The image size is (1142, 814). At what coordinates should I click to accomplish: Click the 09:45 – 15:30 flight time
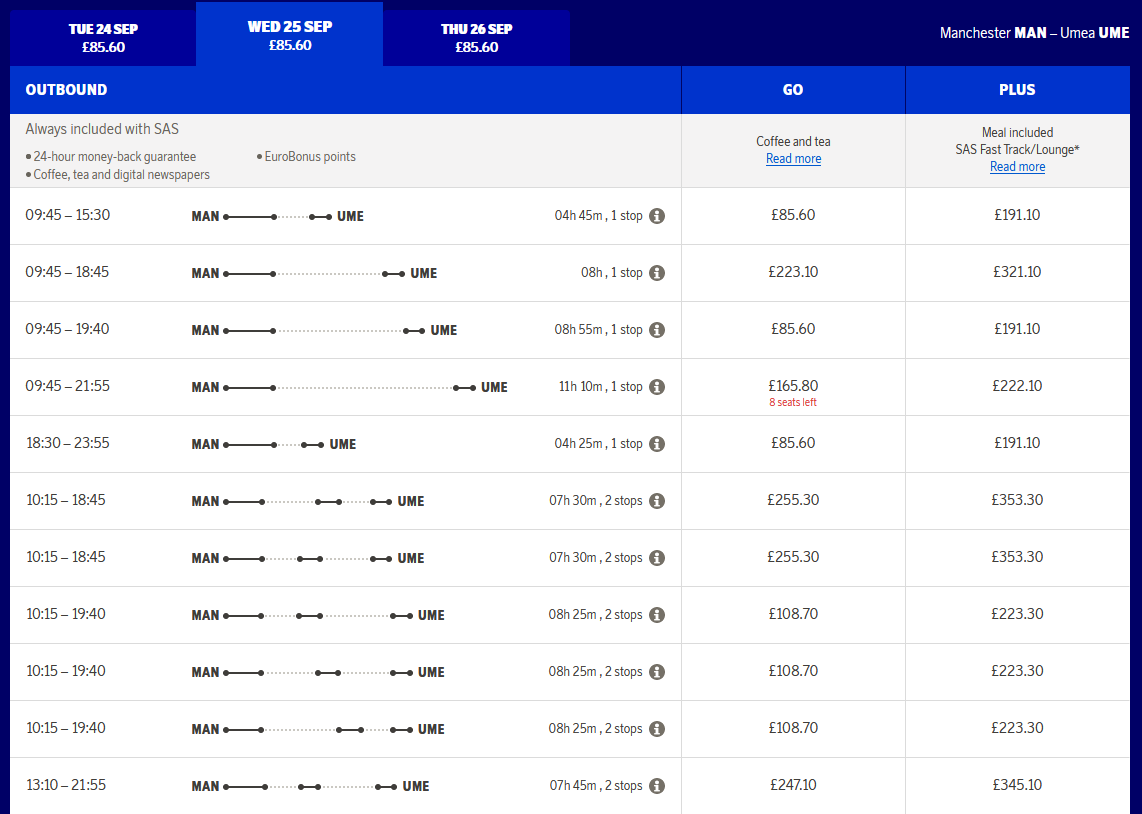[x=68, y=216]
